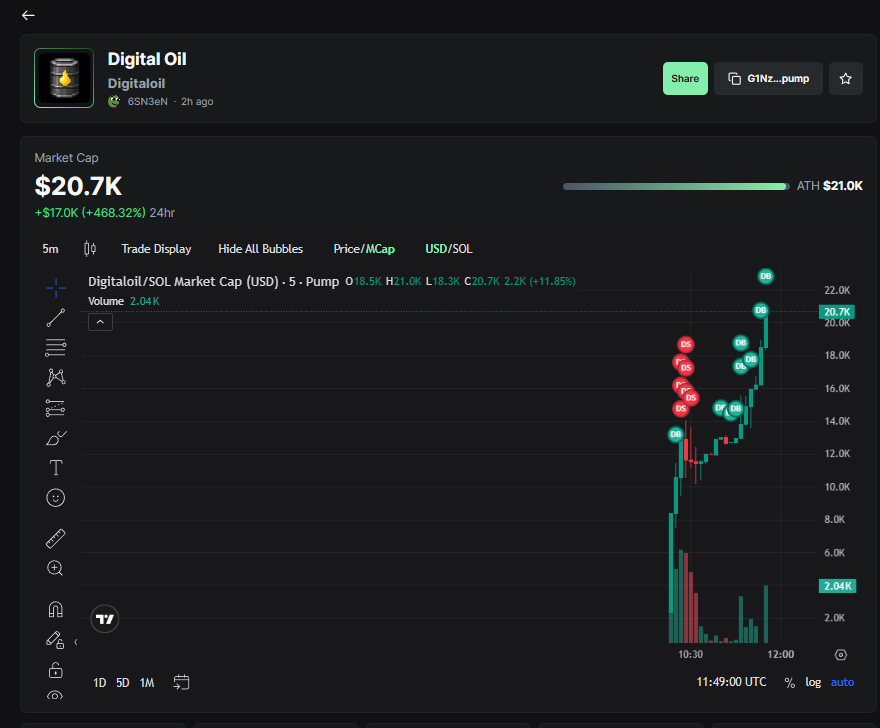Toggle log scale mode
This screenshot has width=880, height=728.
coord(813,682)
